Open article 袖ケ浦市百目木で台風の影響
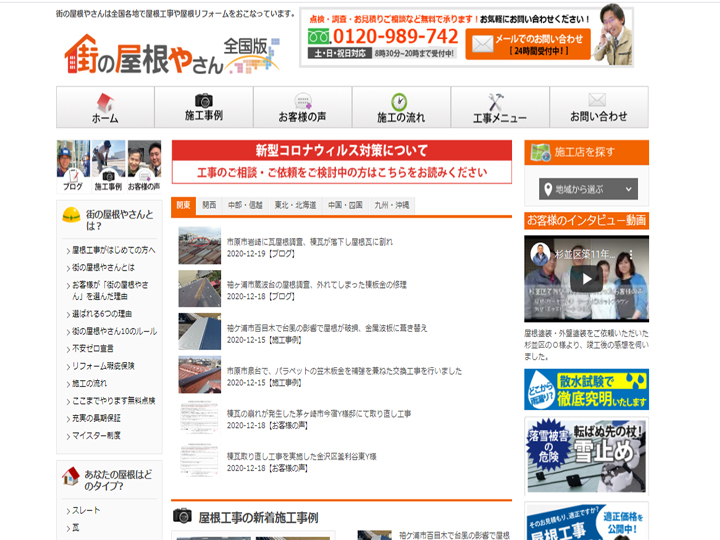 click(x=327, y=328)
